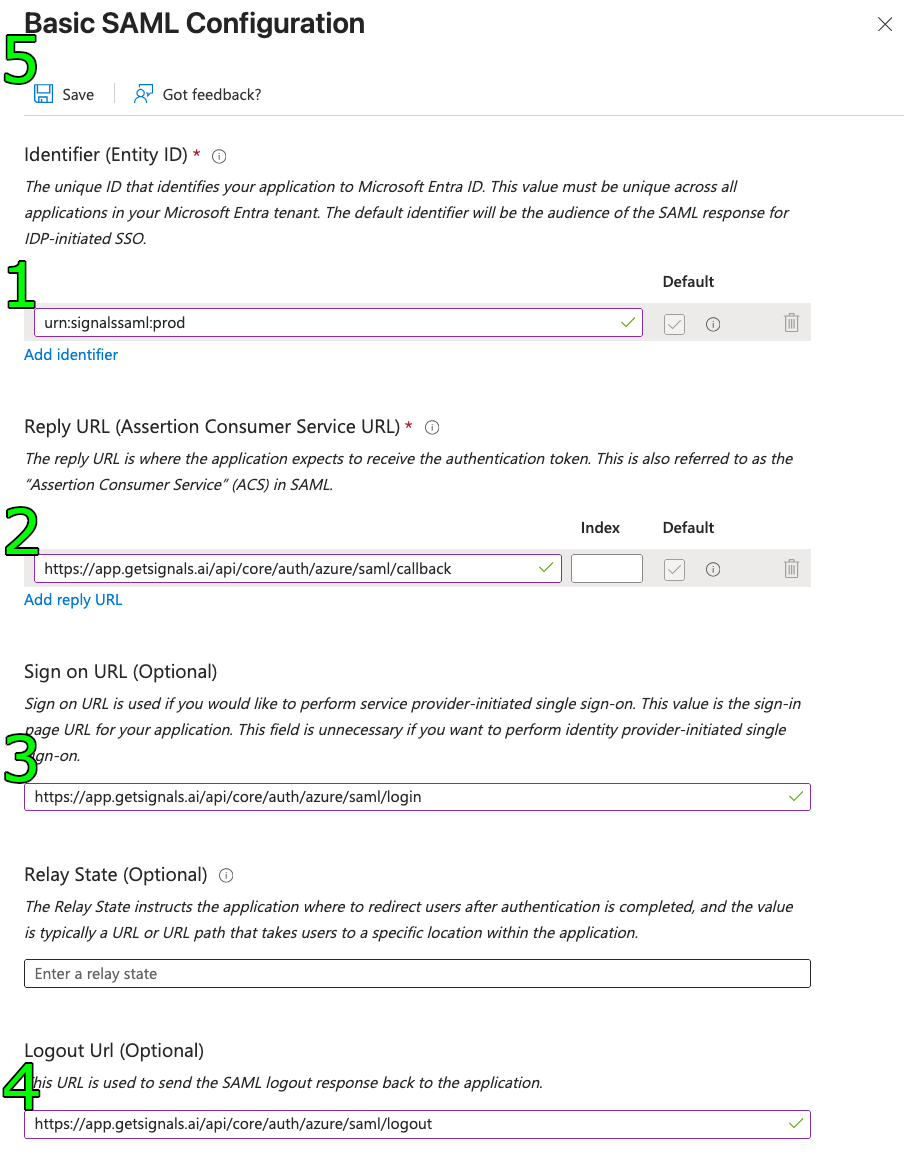Viewport: 919px width, 1158px height.
Task: Close the Basic SAML Configuration panel
Action: [x=885, y=24]
